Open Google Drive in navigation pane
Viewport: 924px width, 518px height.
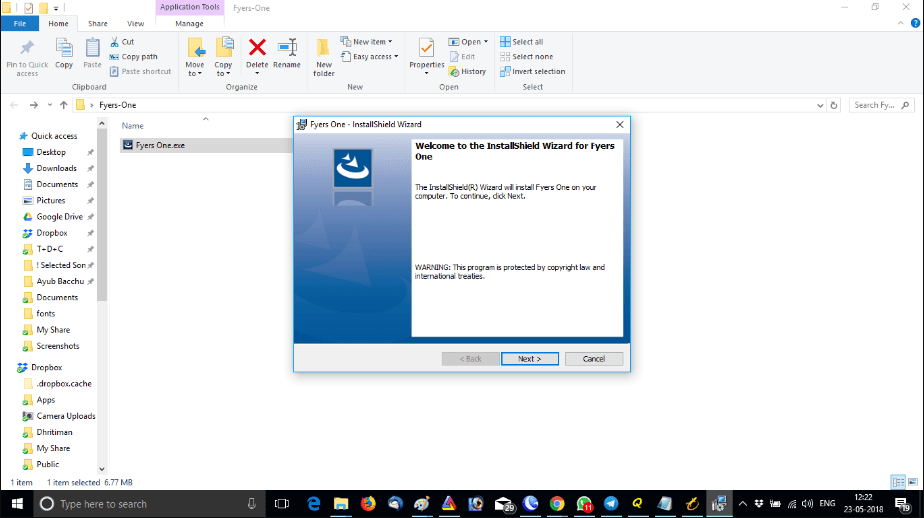59,217
